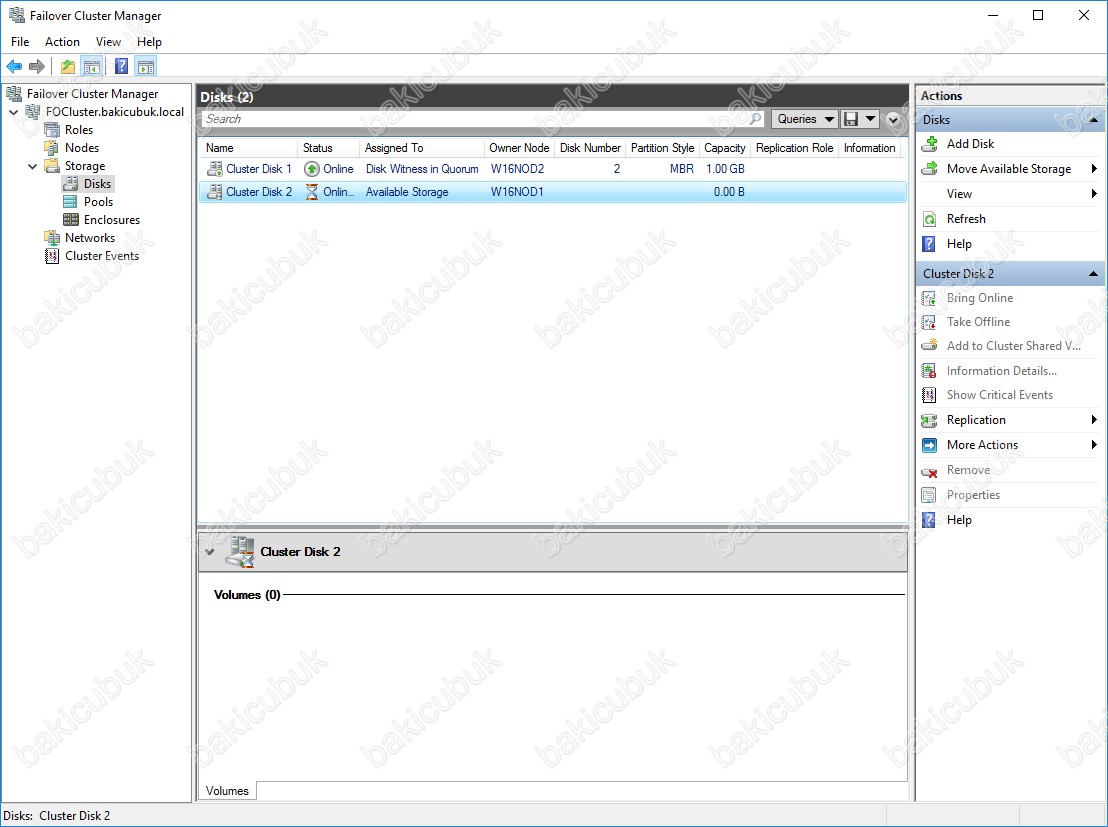Open Enclosures under Storage

coord(112,220)
